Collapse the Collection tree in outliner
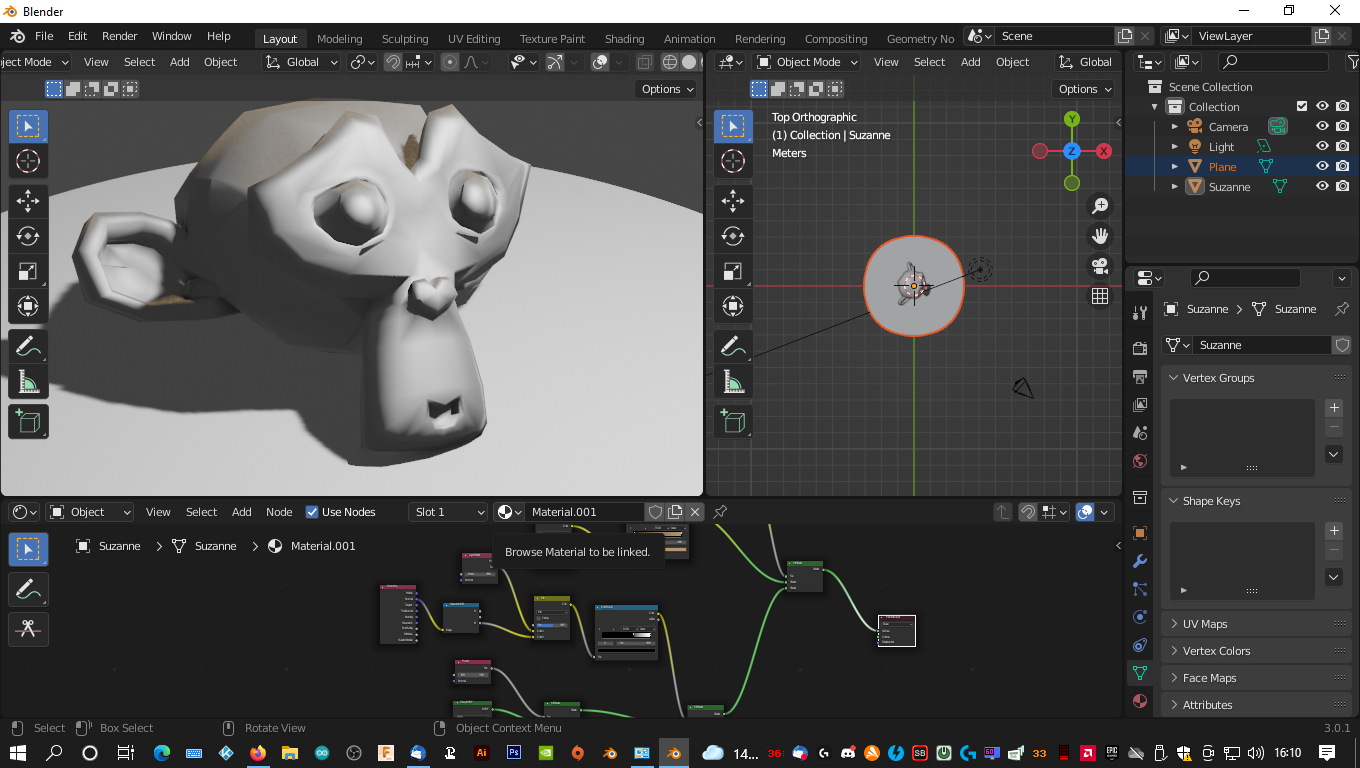Viewport: 1360px width, 768px height. click(1155, 107)
